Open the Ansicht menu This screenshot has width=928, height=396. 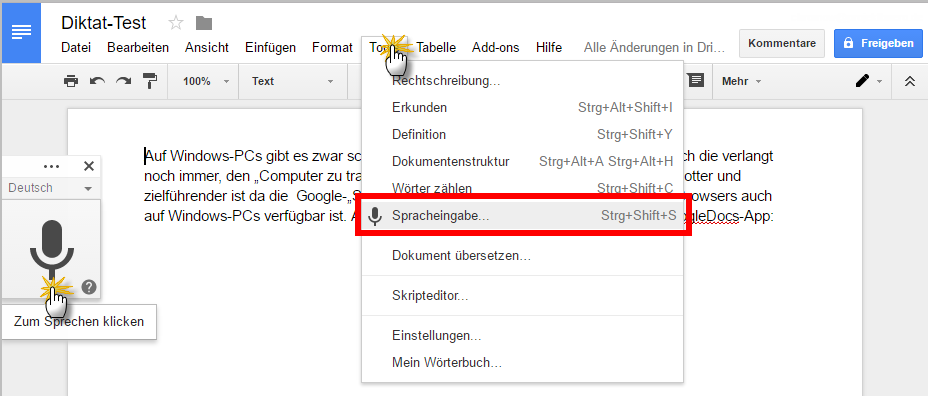207,48
